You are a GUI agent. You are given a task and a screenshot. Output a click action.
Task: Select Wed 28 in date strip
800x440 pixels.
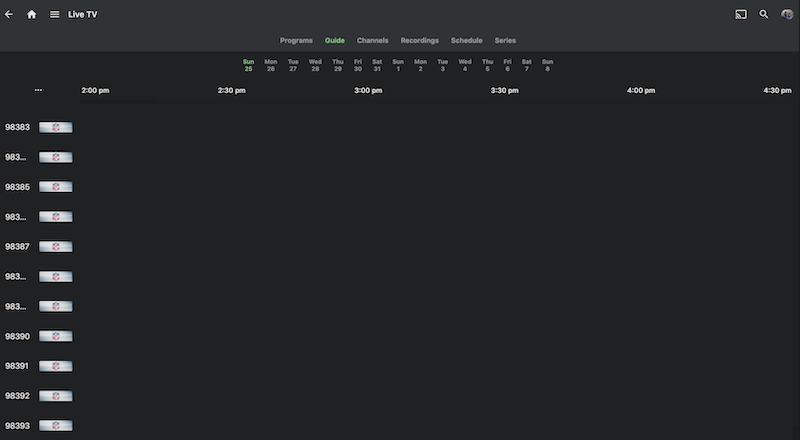[315, 65]
